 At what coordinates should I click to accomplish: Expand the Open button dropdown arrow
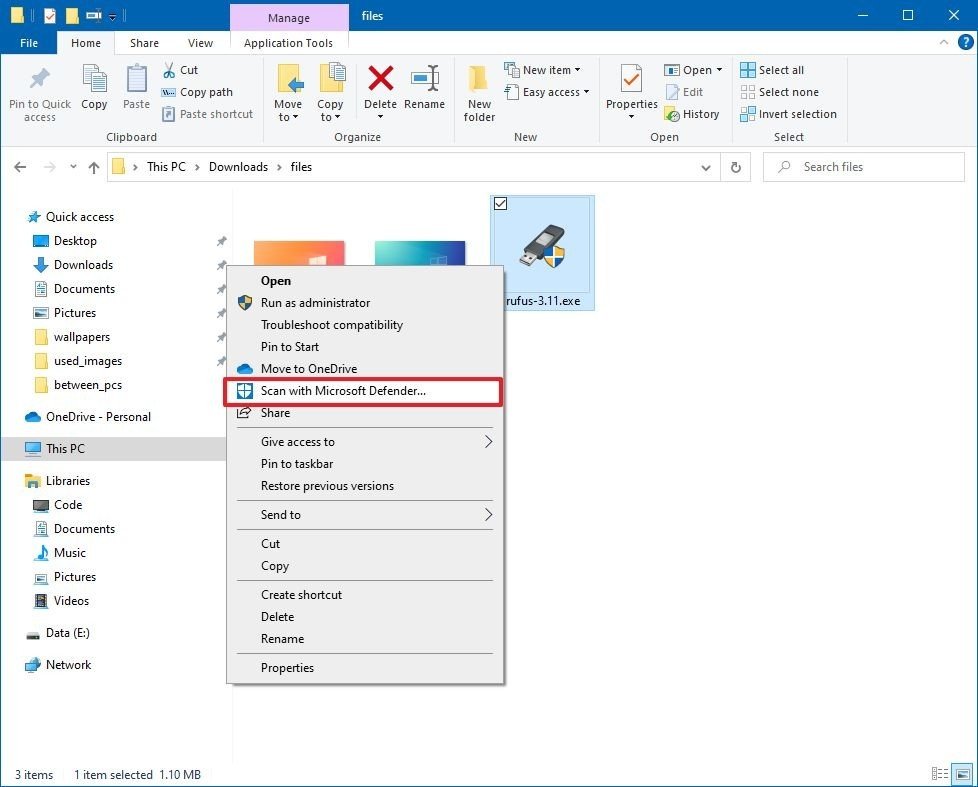719,70
